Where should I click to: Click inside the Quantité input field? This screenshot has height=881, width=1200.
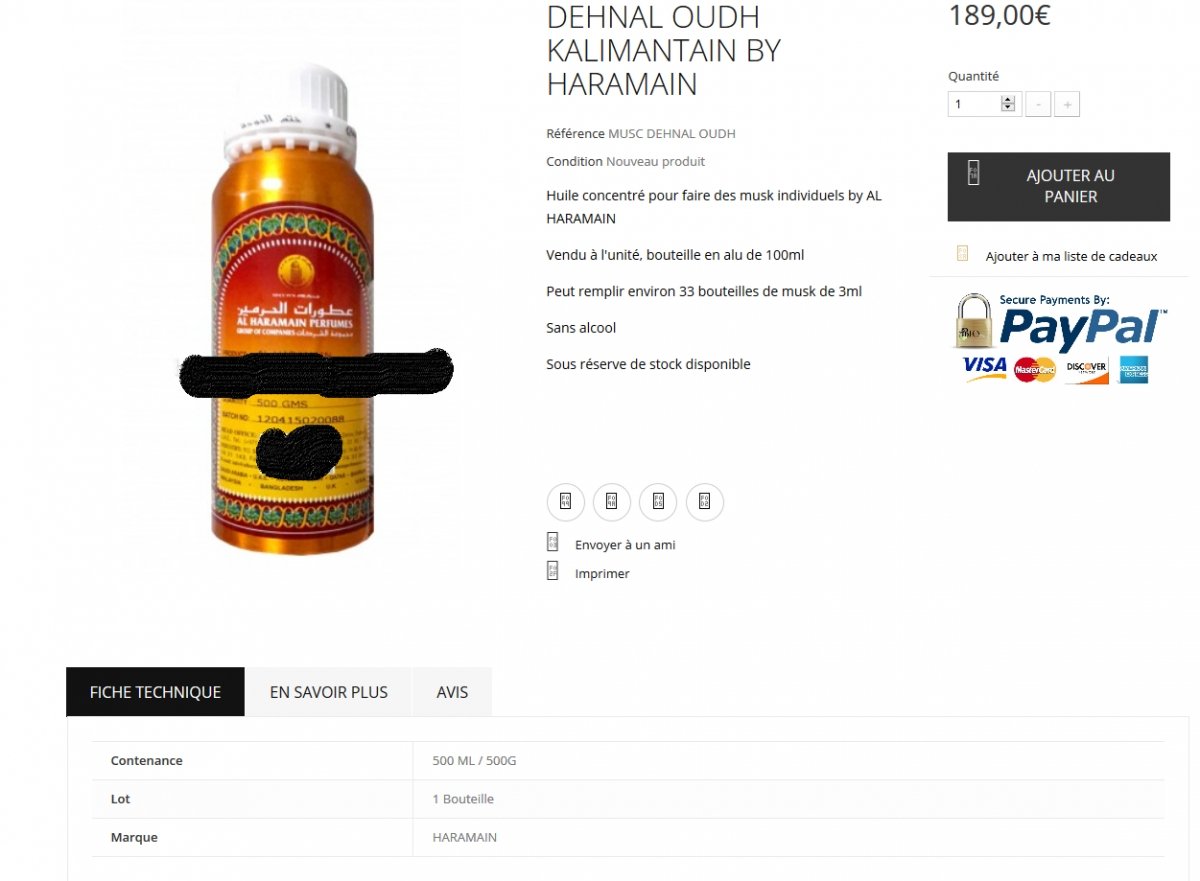pyautogui.click(x=974, y=104)
